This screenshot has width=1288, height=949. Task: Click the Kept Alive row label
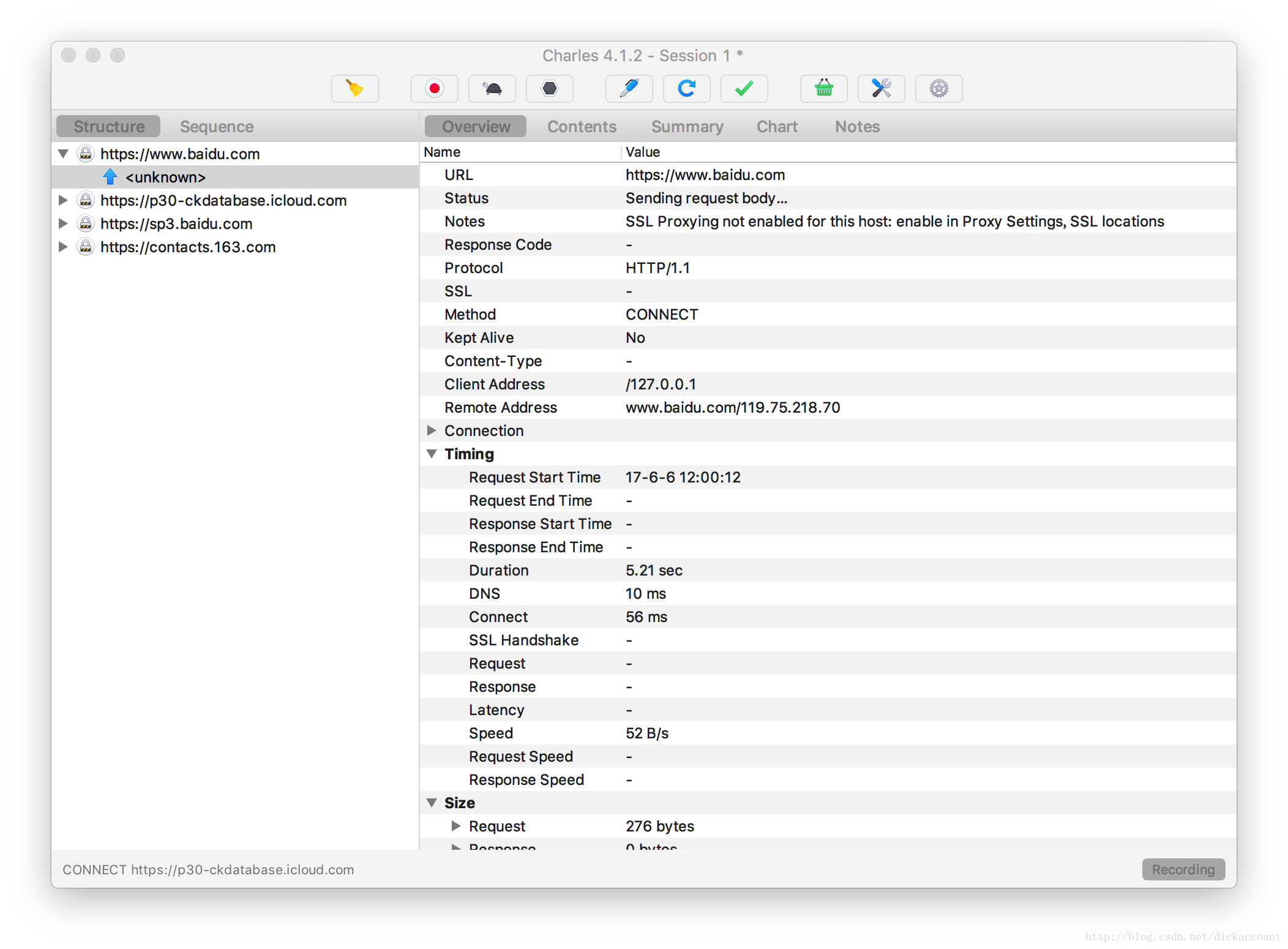tap(479, 337)
